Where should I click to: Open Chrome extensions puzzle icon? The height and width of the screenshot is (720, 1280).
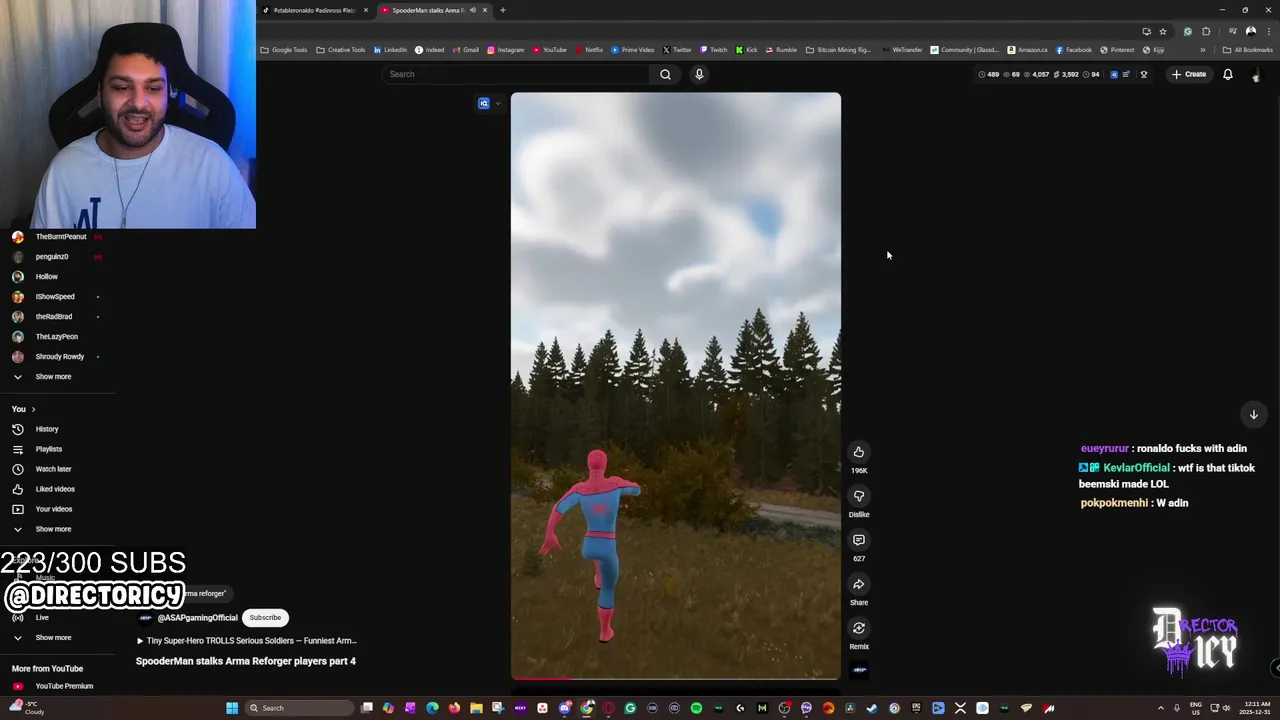pos(1206,31)
